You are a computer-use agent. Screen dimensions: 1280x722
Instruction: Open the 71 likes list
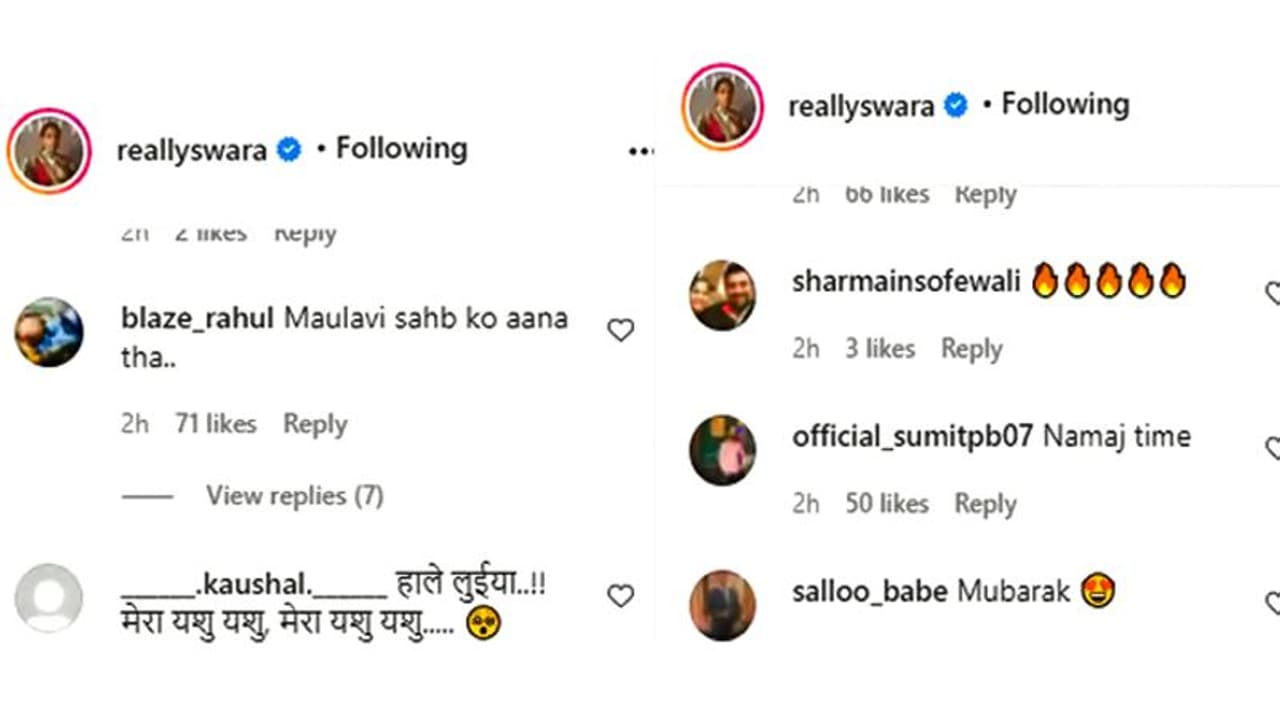(216, 424)
